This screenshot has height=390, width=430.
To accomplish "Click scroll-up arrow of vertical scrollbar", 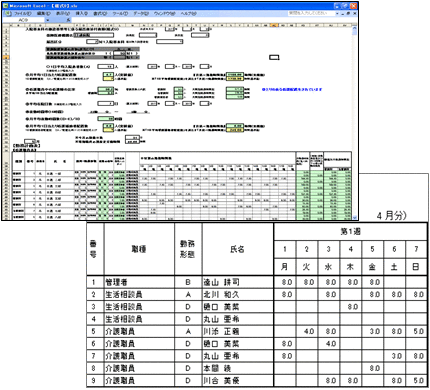I will coord(354,28).
